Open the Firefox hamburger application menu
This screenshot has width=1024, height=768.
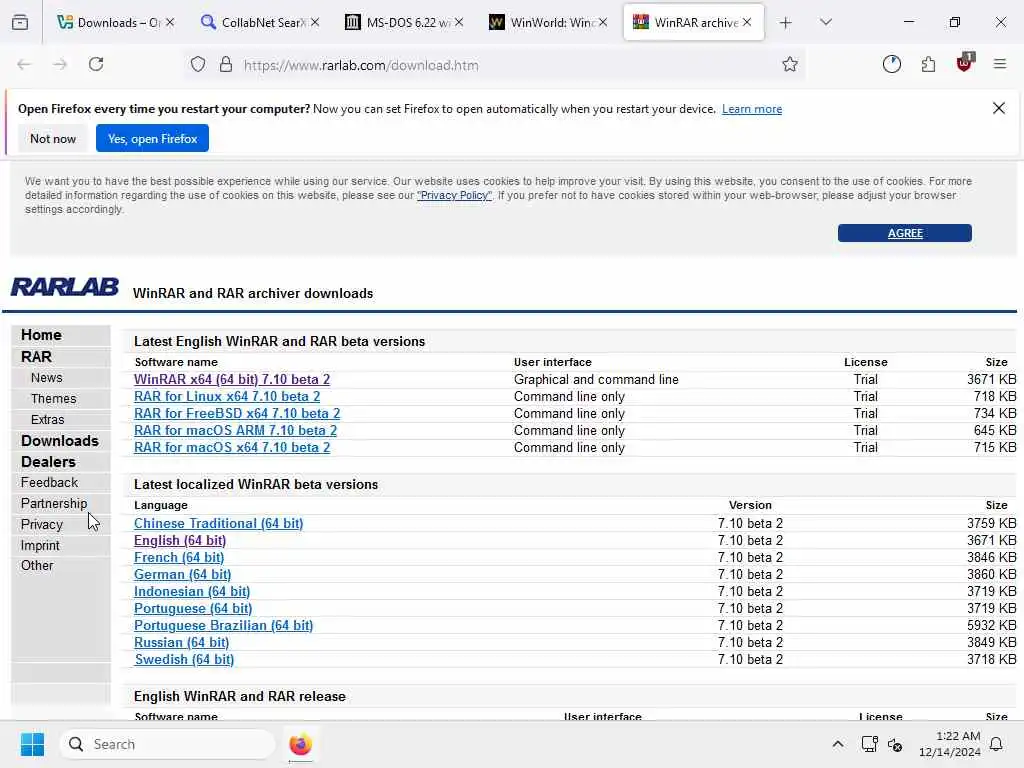point(1000,64)
